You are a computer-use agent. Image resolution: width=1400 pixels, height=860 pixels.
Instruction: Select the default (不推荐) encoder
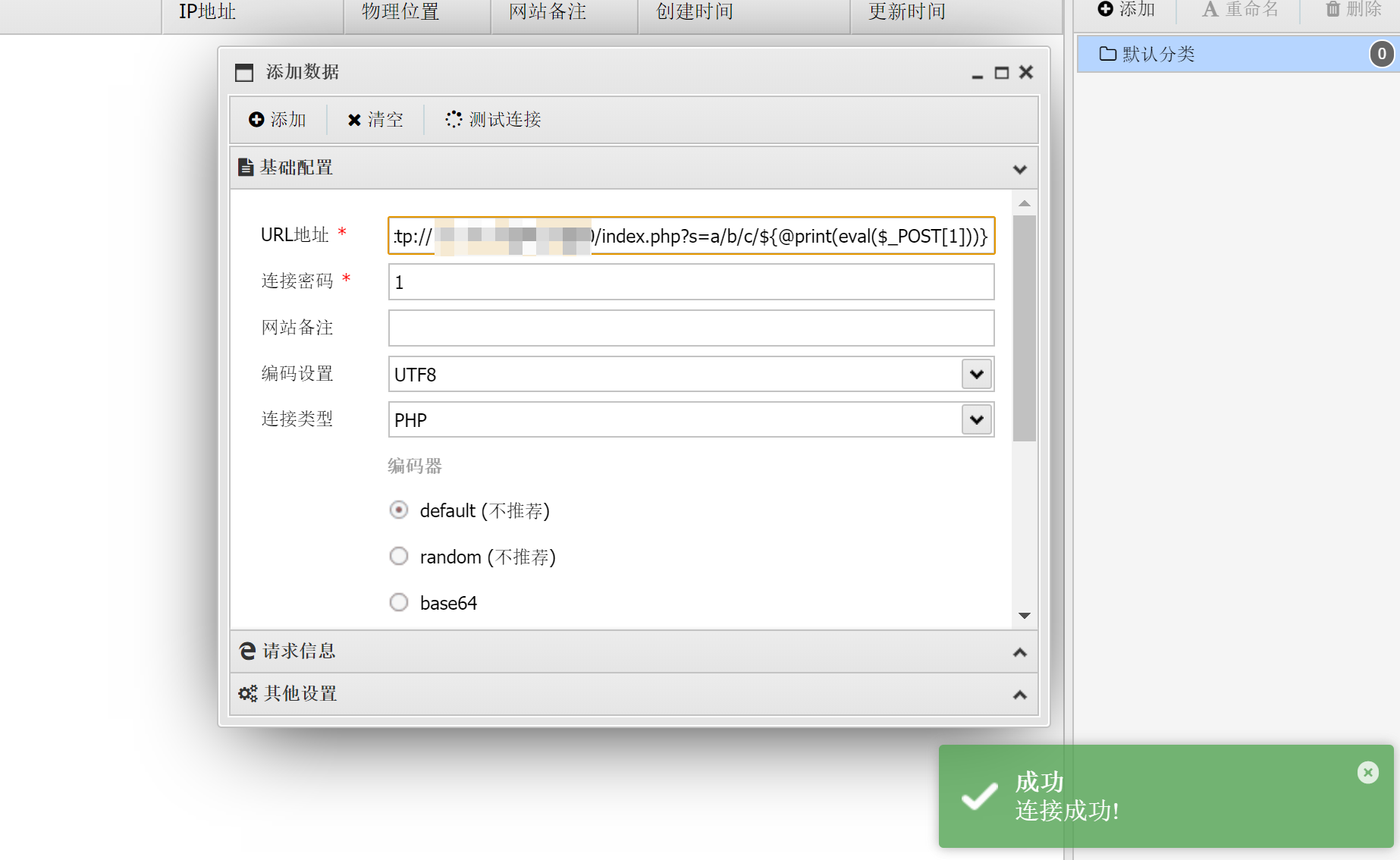click(399, 510)
